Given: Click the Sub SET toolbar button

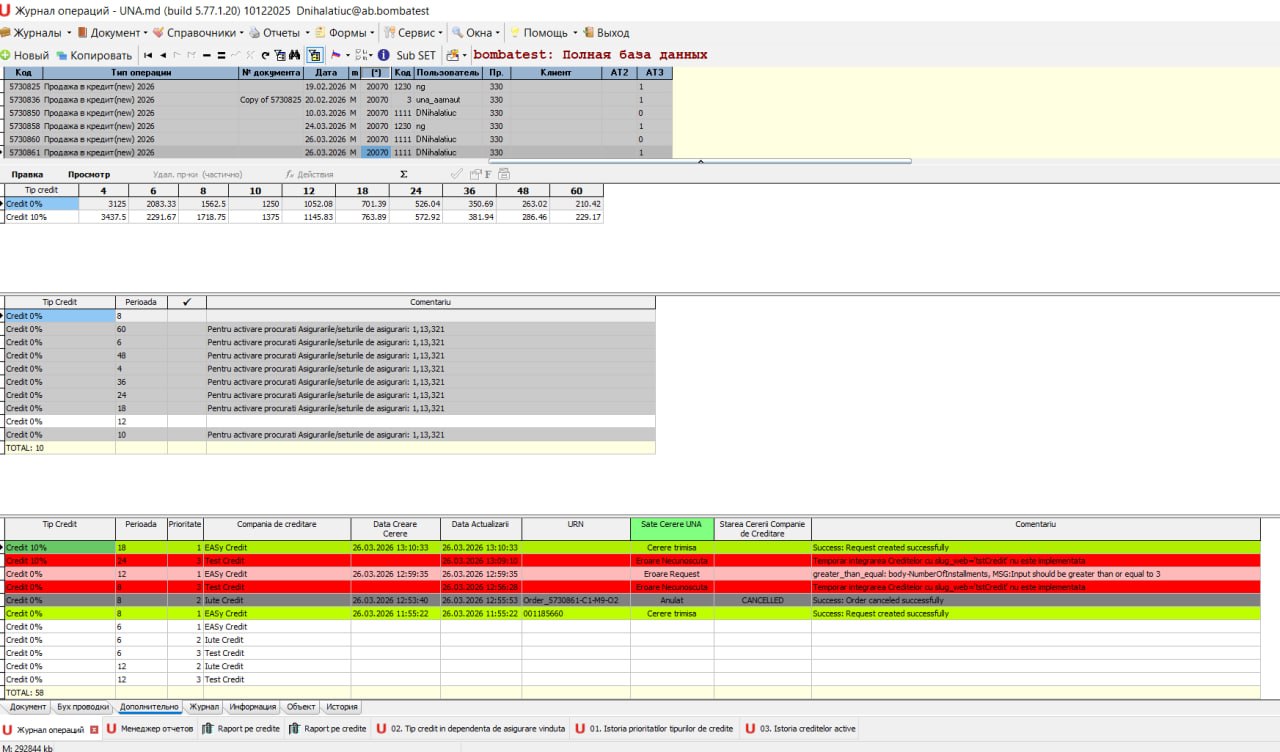Looking at the screenshot, I should [x=416, y=55].
